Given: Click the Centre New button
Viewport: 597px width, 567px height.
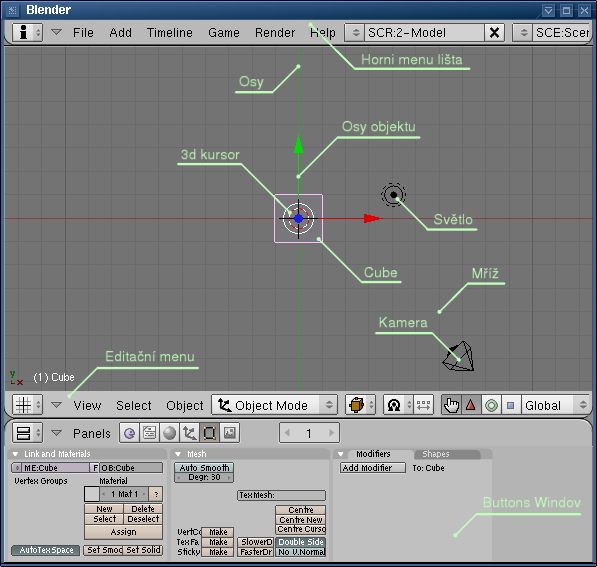Looking at the screenshot, I should (x=301, y=520).
